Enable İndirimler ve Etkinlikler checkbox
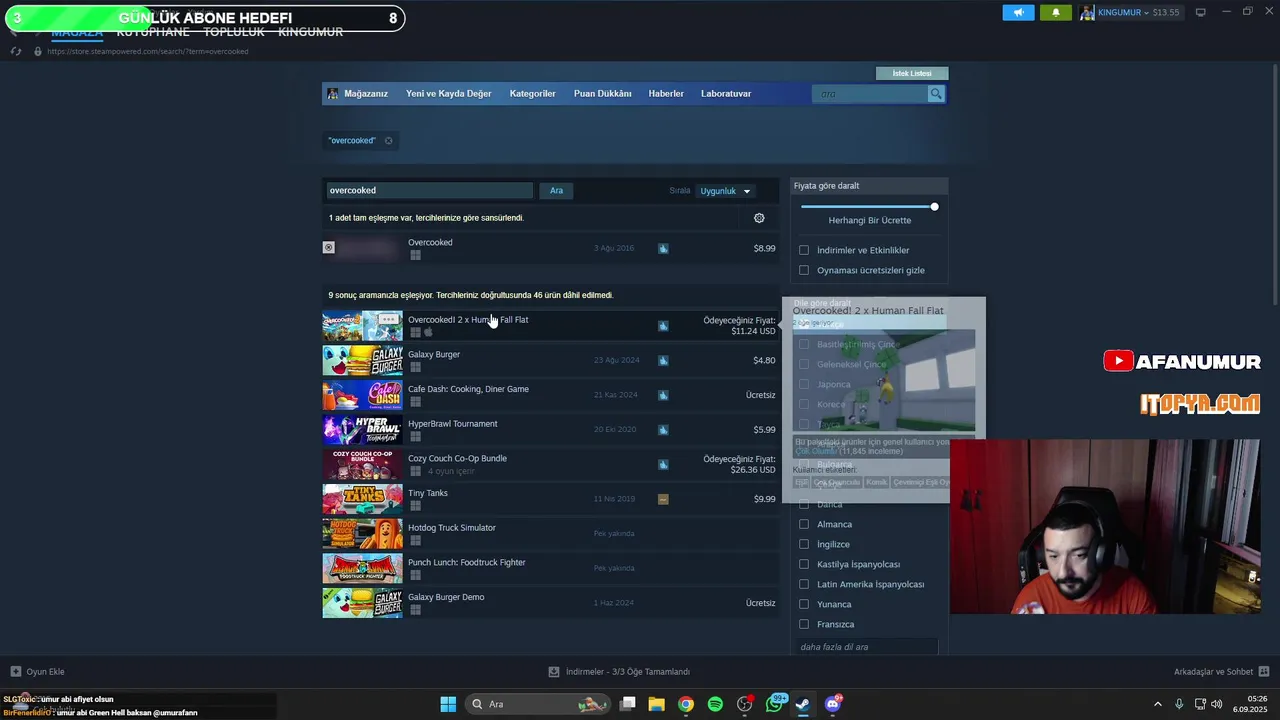The width and height of the screenshot is (1280, 720). click(x=804, y=250)
